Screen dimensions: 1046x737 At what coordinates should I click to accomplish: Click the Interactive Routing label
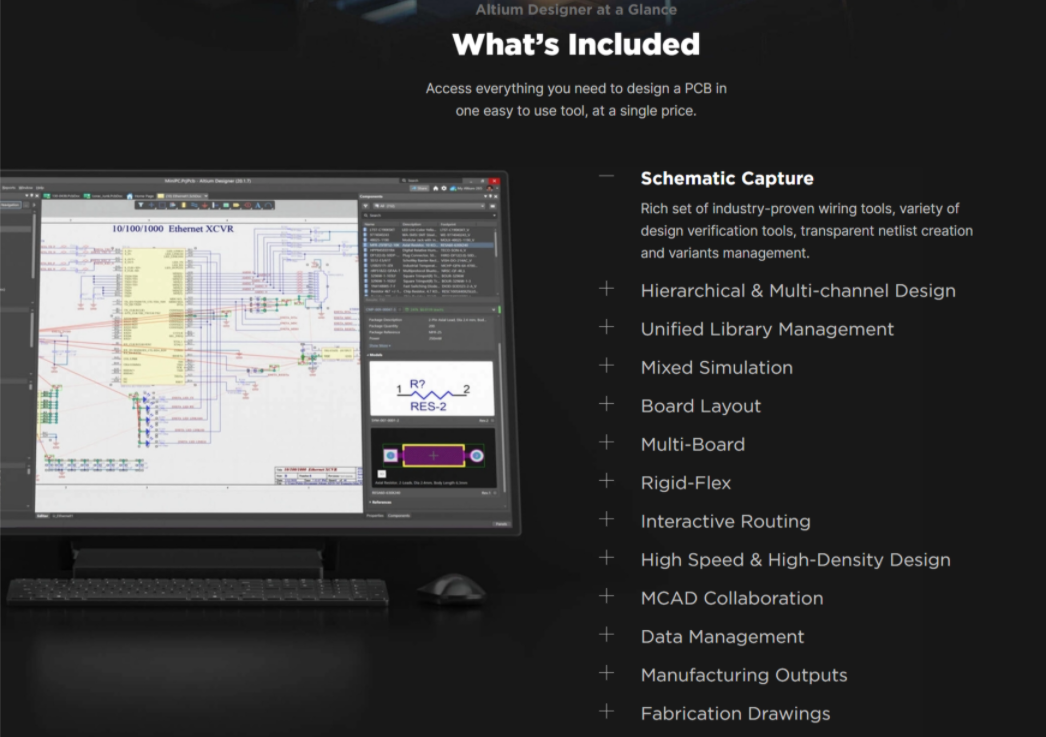click(726, 522)
